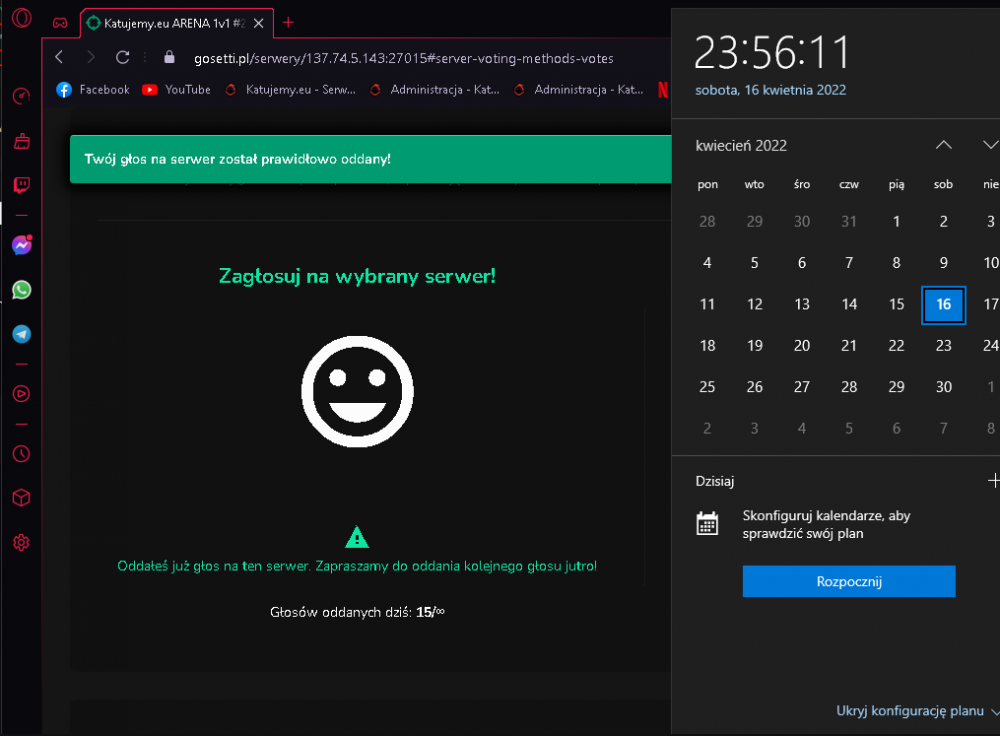The height and width of the screenshot is (736, 1000).
Task: Select April 1 in the calendar
Action: (896, 222)
